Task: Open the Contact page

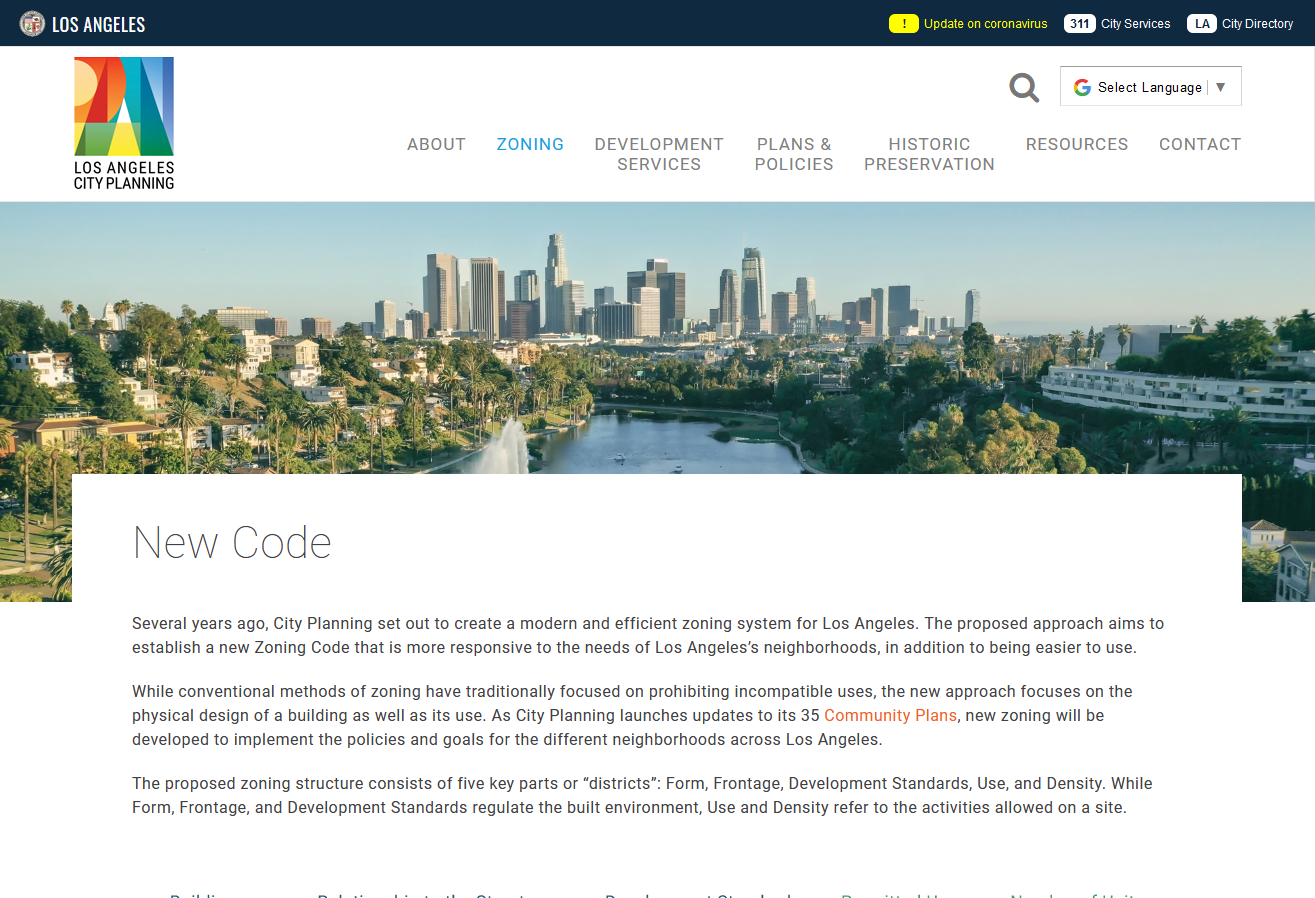Action: point(1199,144)
